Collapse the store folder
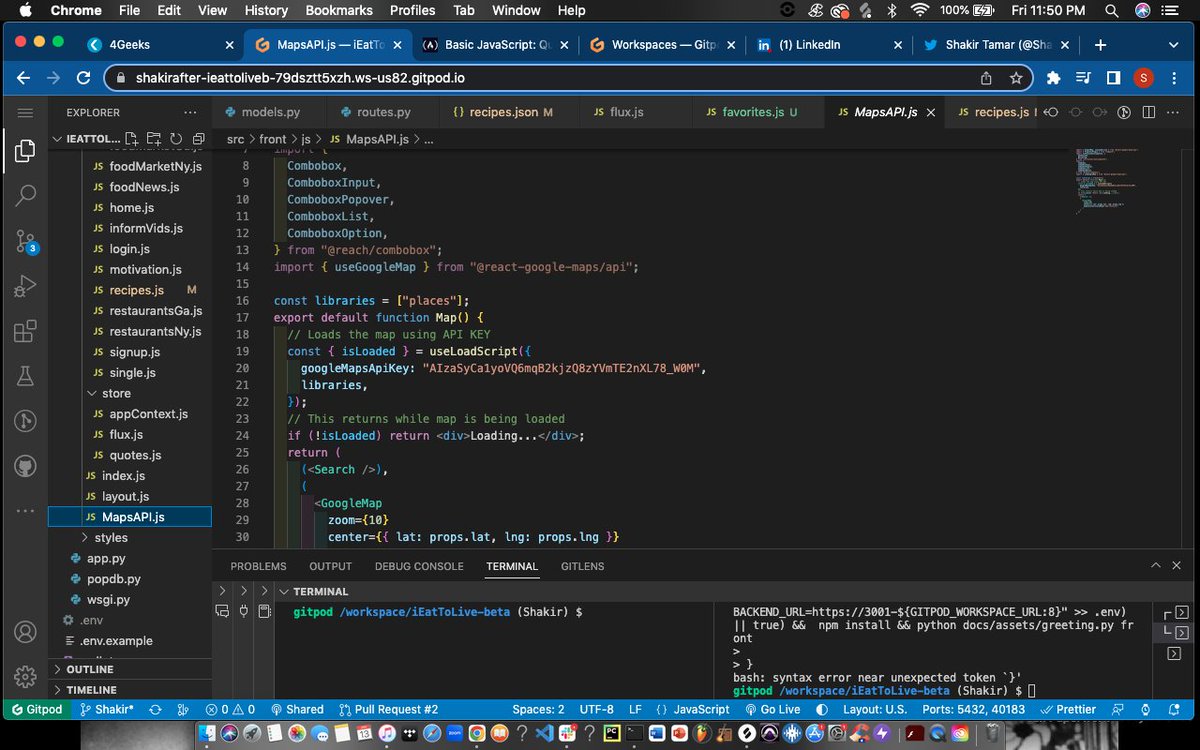This screenshot has height=750, width=1200. pyautogui.click(x=130, y=393)
